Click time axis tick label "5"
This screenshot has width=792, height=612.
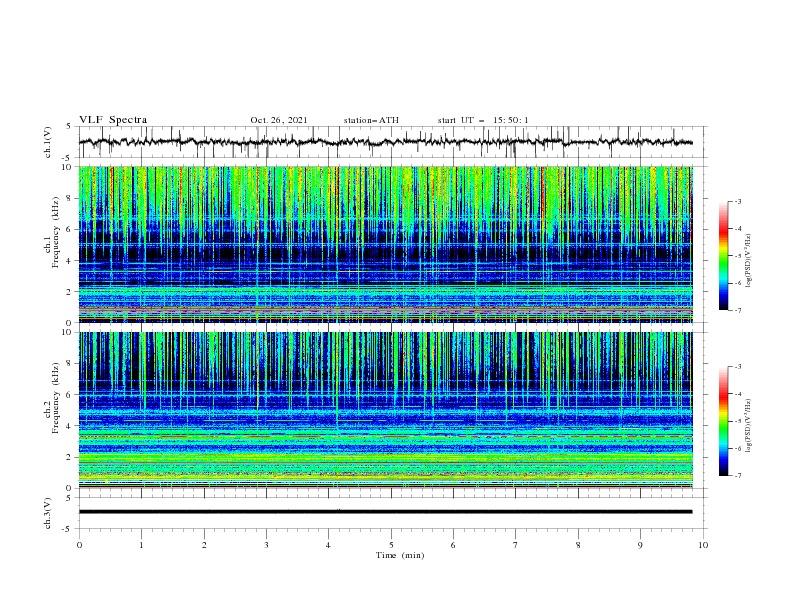(x=391, y=545)
